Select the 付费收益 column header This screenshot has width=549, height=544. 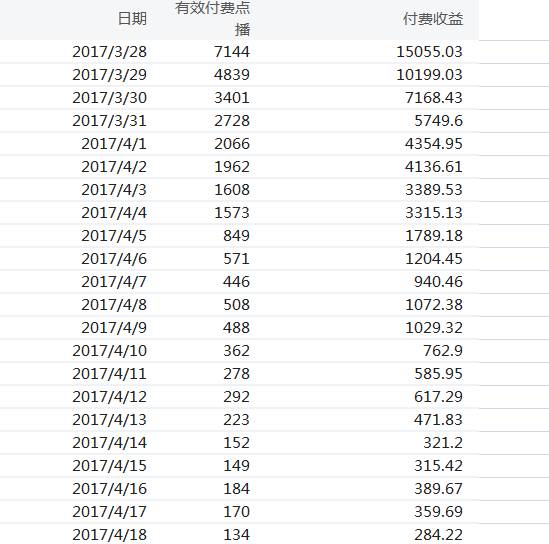pos(433,19)
